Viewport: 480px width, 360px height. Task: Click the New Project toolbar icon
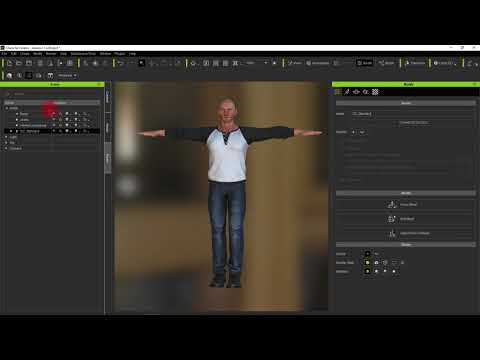point(9,63)
